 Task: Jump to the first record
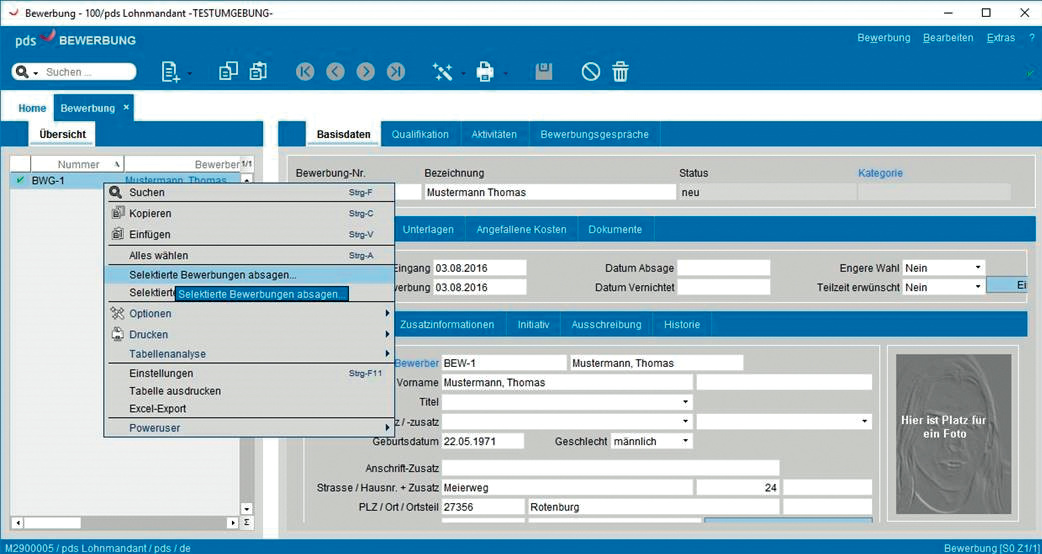(x=305, y=72)
